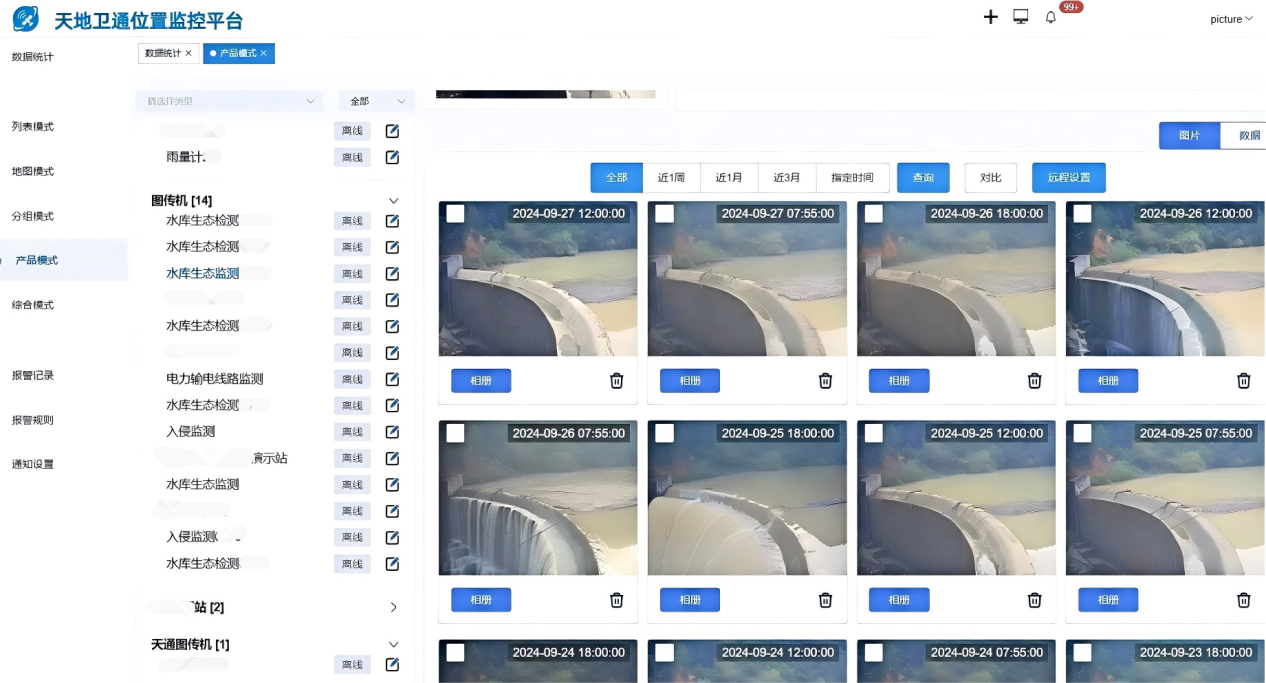The image size is (1266, 683).
Task: Collapse the 图传机 [14] group
Action: (393, 201)
